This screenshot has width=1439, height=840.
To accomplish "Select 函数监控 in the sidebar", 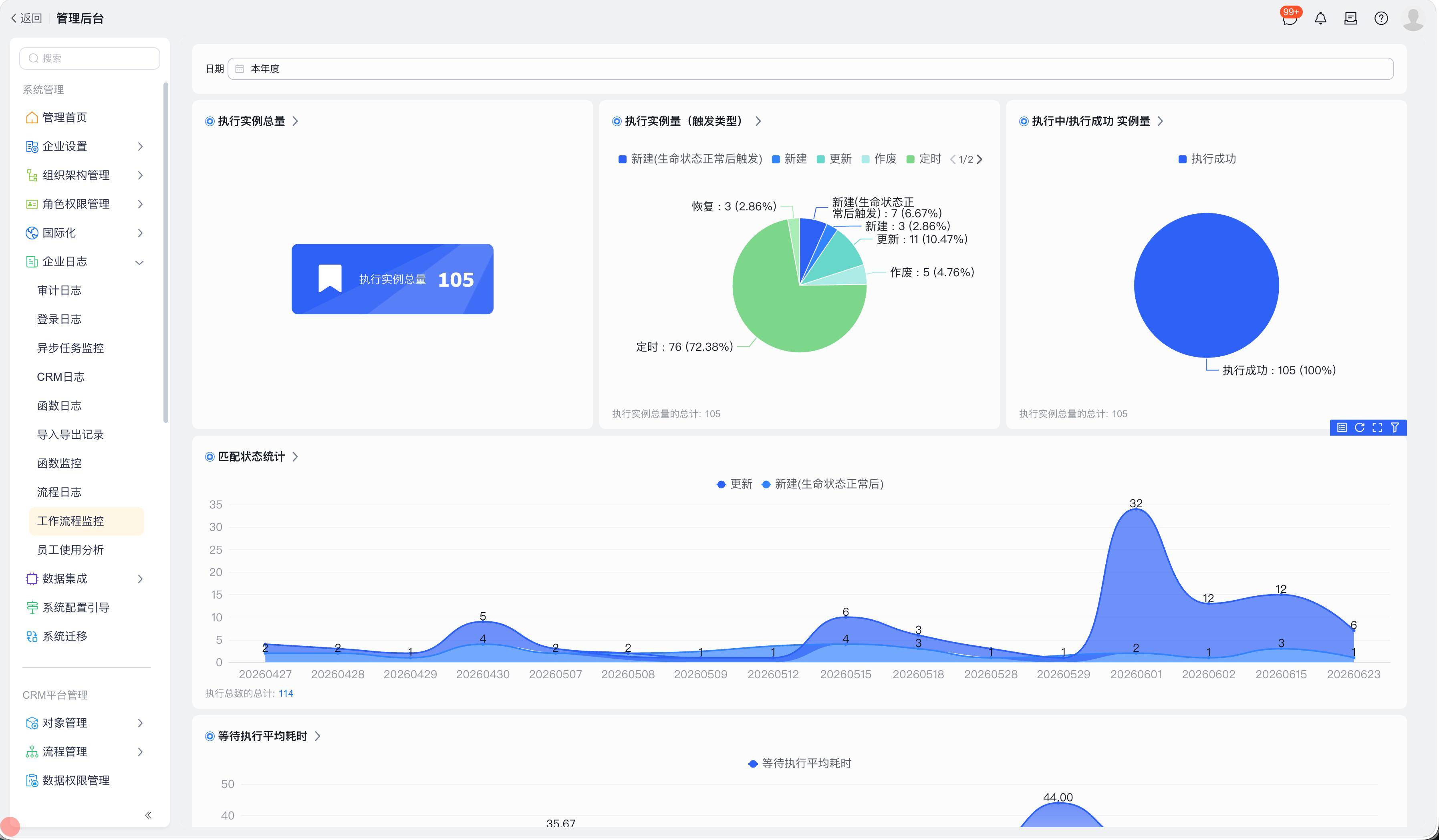I will [59, 463].
